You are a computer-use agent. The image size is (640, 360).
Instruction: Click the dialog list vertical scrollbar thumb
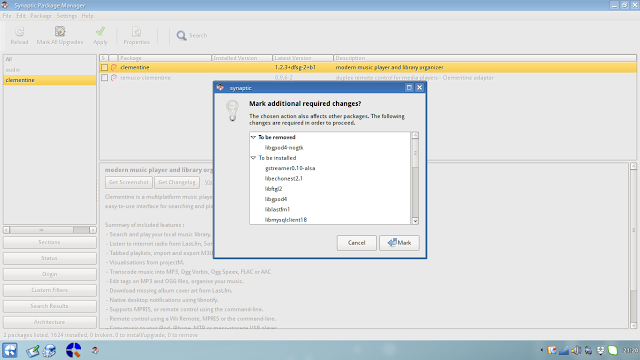point(415,153)
